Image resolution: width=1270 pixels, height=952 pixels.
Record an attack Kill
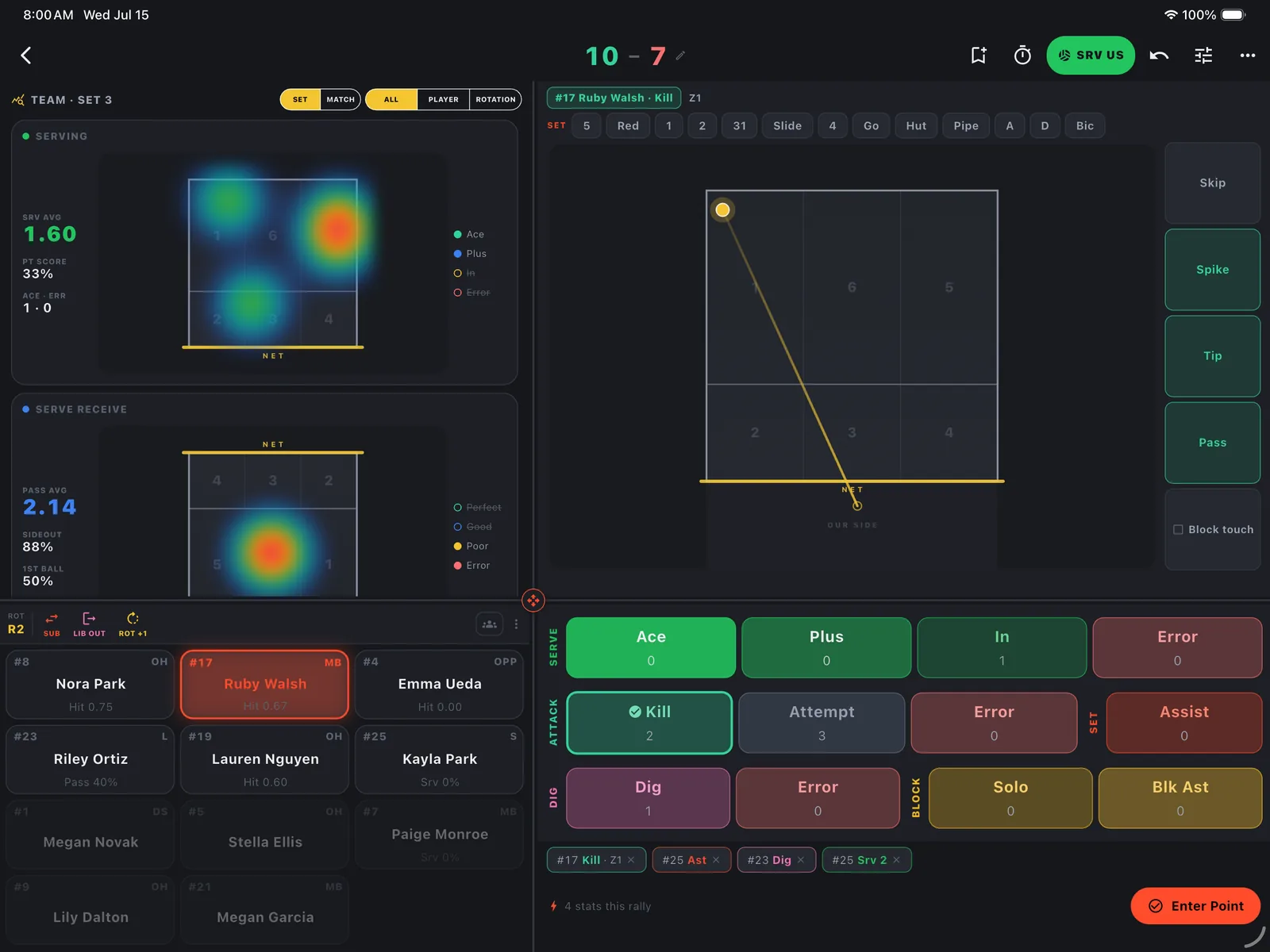point(649,723)
